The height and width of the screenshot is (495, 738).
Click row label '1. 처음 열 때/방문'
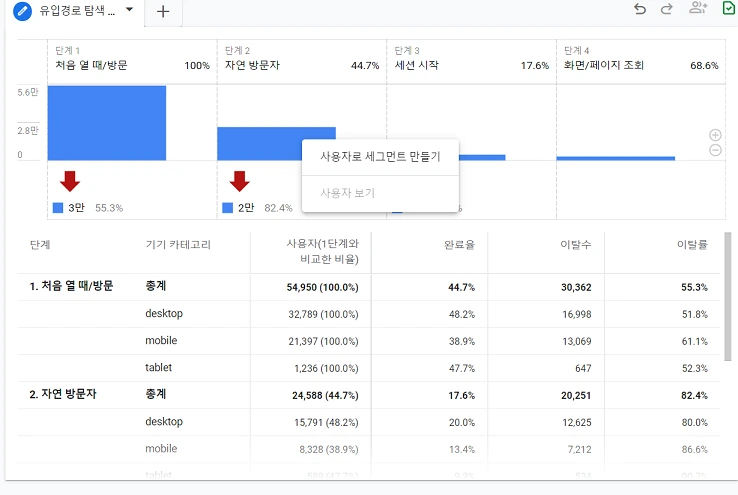point(72,286)
